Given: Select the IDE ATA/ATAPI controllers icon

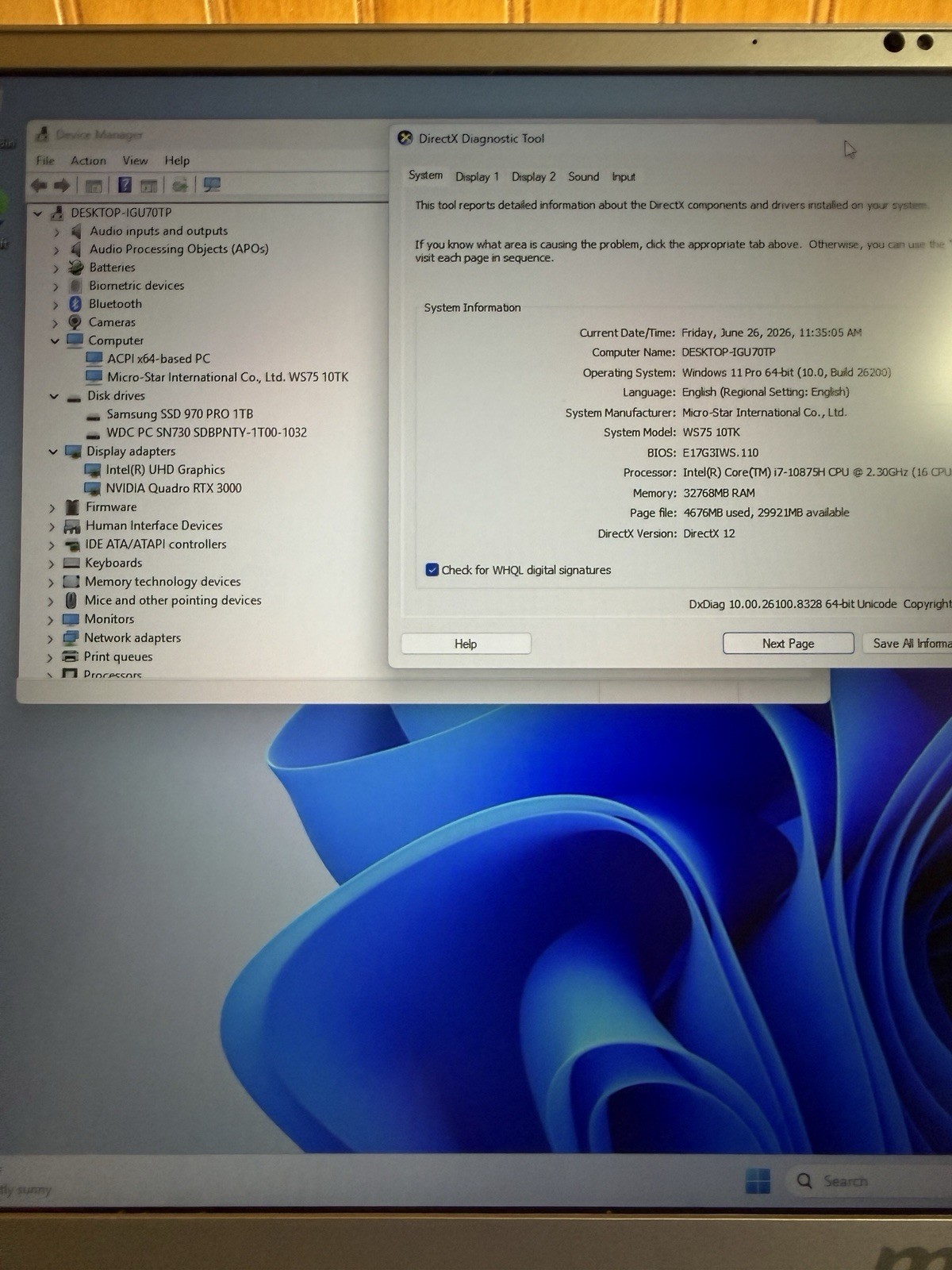Looking at the screenshot, I should pos(72,545).
